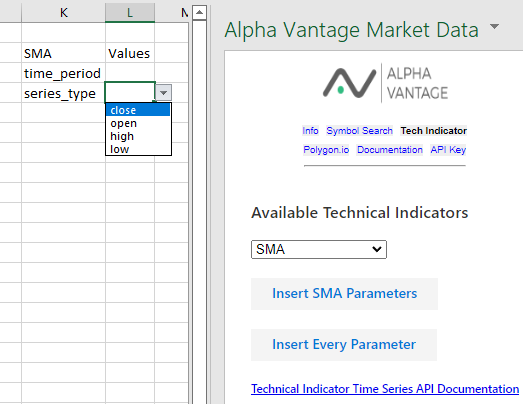Viewport: 523px width, 404px height.
Task: Click the 'Available Technical Indicators' heading
Action: (x=360, y=213)
